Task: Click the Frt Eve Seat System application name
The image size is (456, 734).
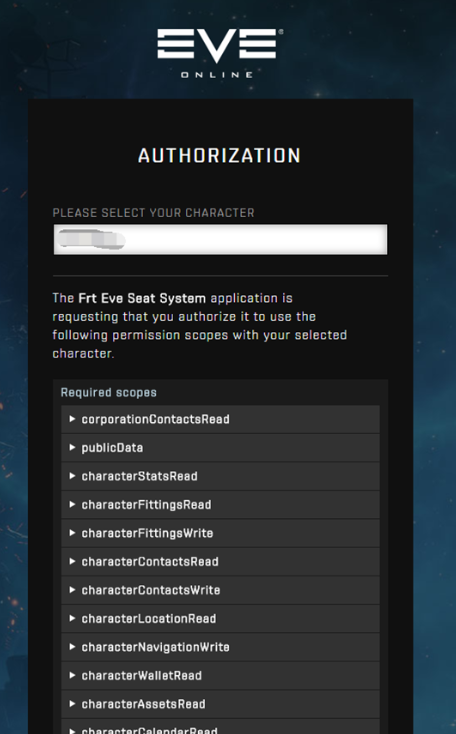Action: click(142, 298)
